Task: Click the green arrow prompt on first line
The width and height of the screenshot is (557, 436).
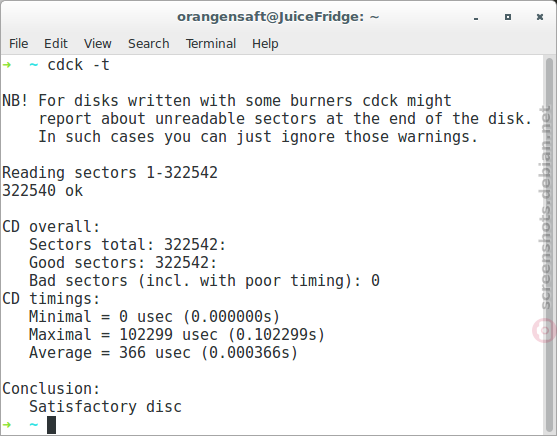Action: coord(6,65)
